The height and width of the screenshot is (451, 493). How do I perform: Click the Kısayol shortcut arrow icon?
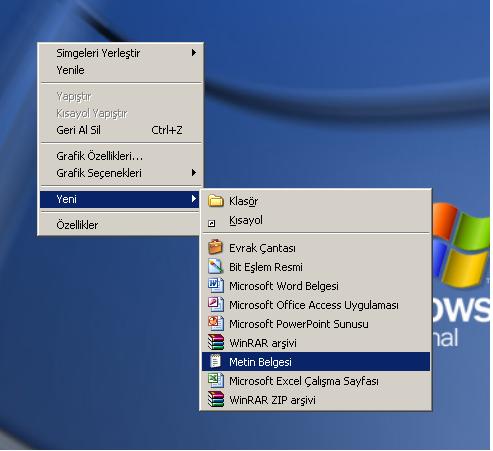(x=212, y=223)
